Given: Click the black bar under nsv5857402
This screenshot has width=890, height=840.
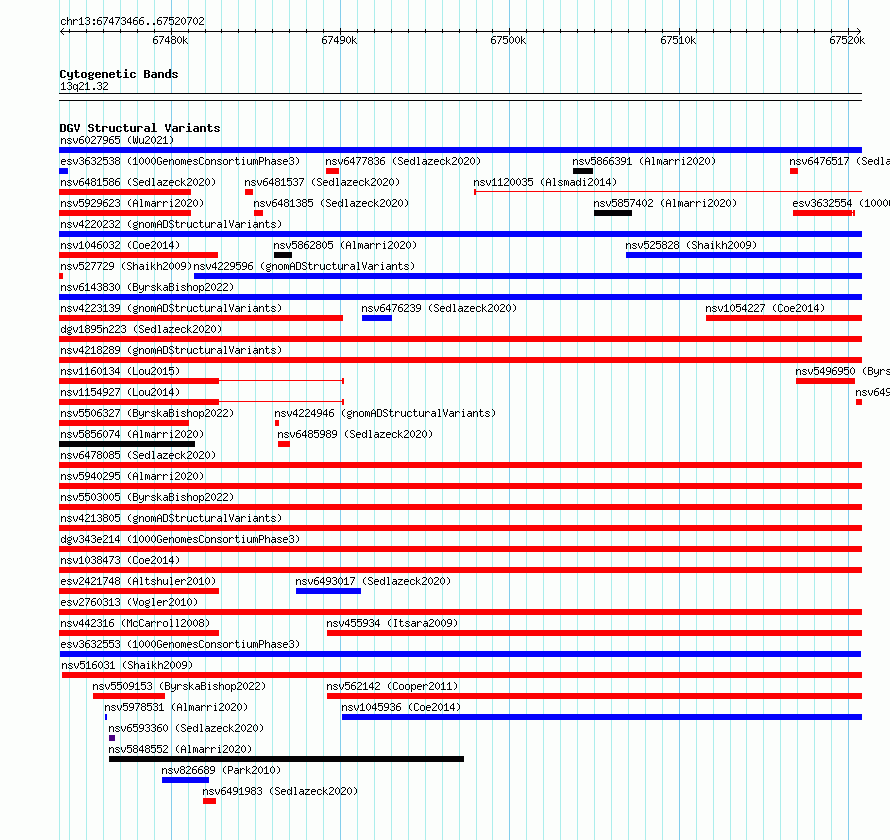Looking at the screenshot, I should (613, 213).
